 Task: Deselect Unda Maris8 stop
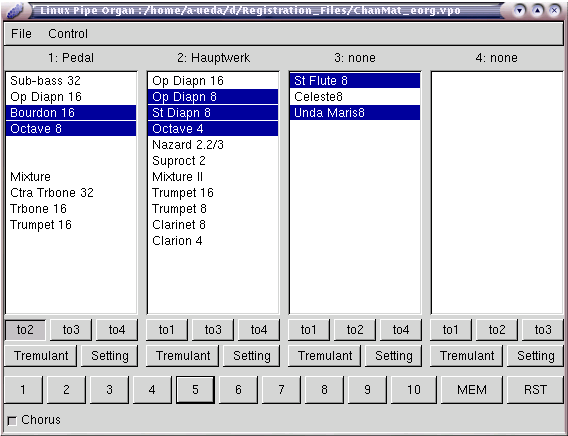point(355,113)
